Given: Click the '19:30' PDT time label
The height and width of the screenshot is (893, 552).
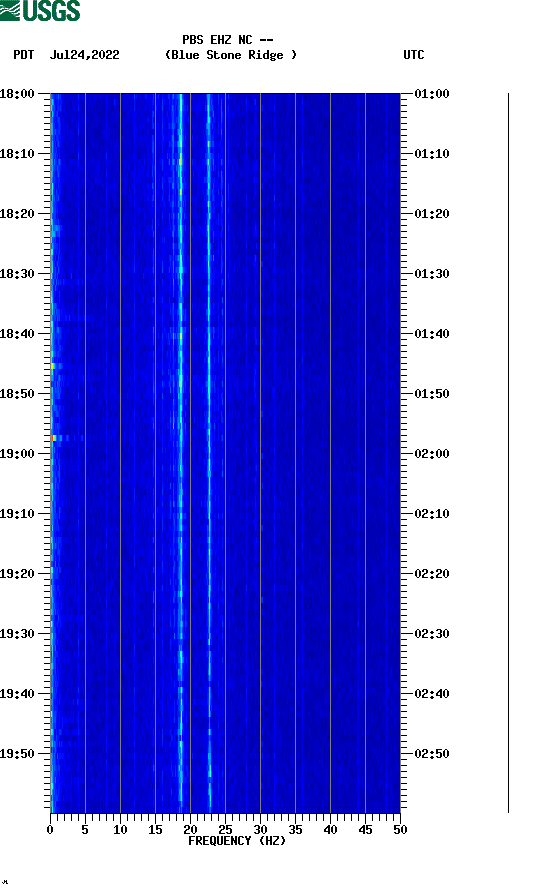Looking at the screenshot, I should (x=17, y=633).
